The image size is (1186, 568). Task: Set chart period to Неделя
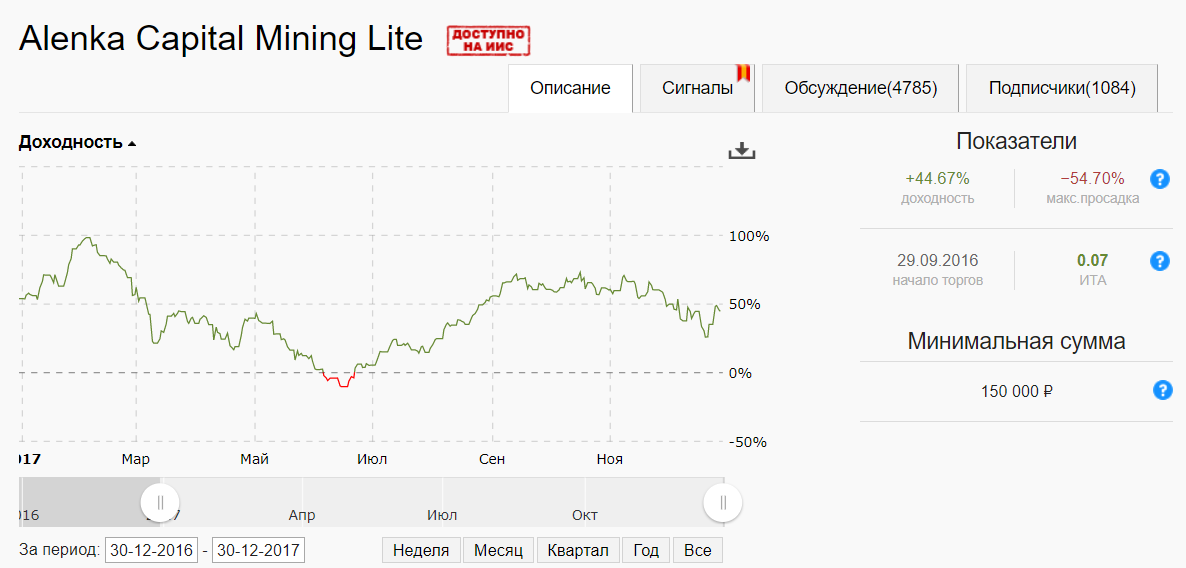[x=421, y=550]
